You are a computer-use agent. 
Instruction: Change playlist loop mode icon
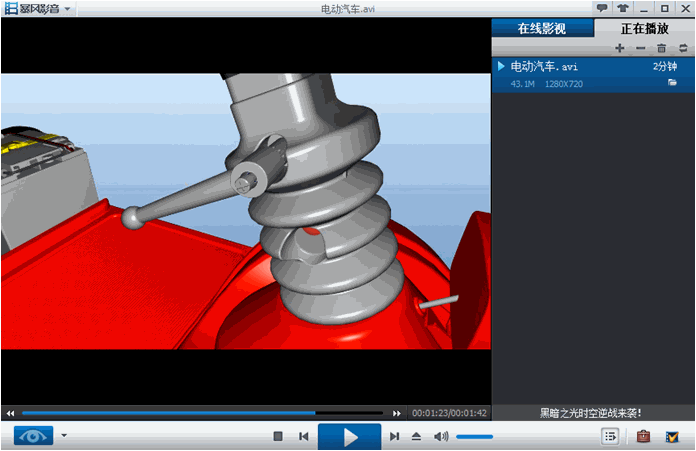[x=683, y=48]
